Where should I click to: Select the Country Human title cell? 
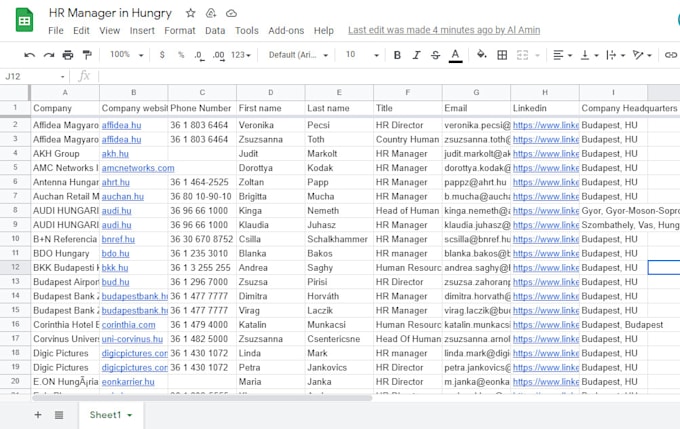[408, 140]
